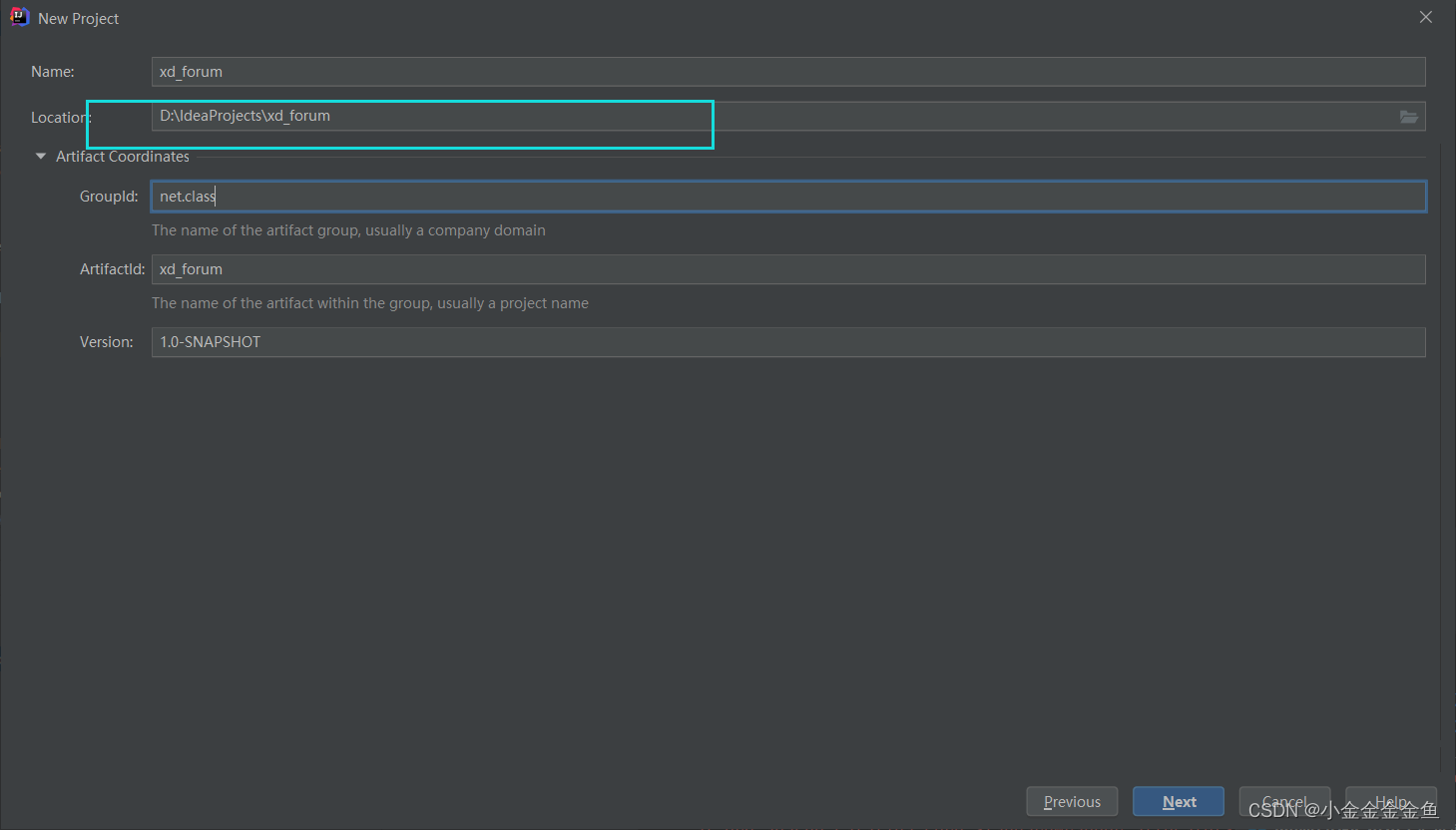This screenshot has height=830, width=1456.
Task: Proceed with the Next button
Action: (x=1179, y=801)
